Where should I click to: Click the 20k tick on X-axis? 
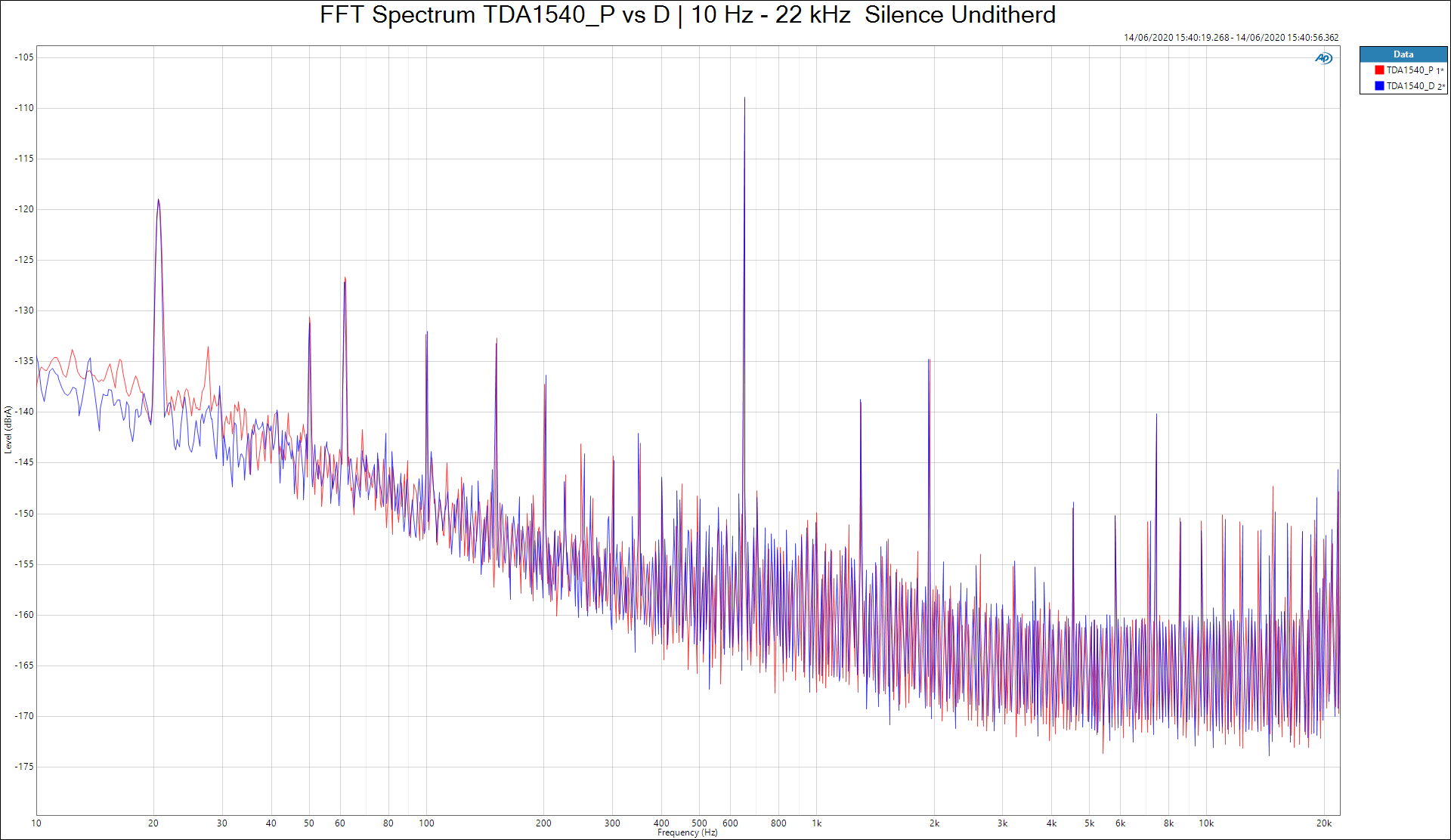click(1323, 823)
